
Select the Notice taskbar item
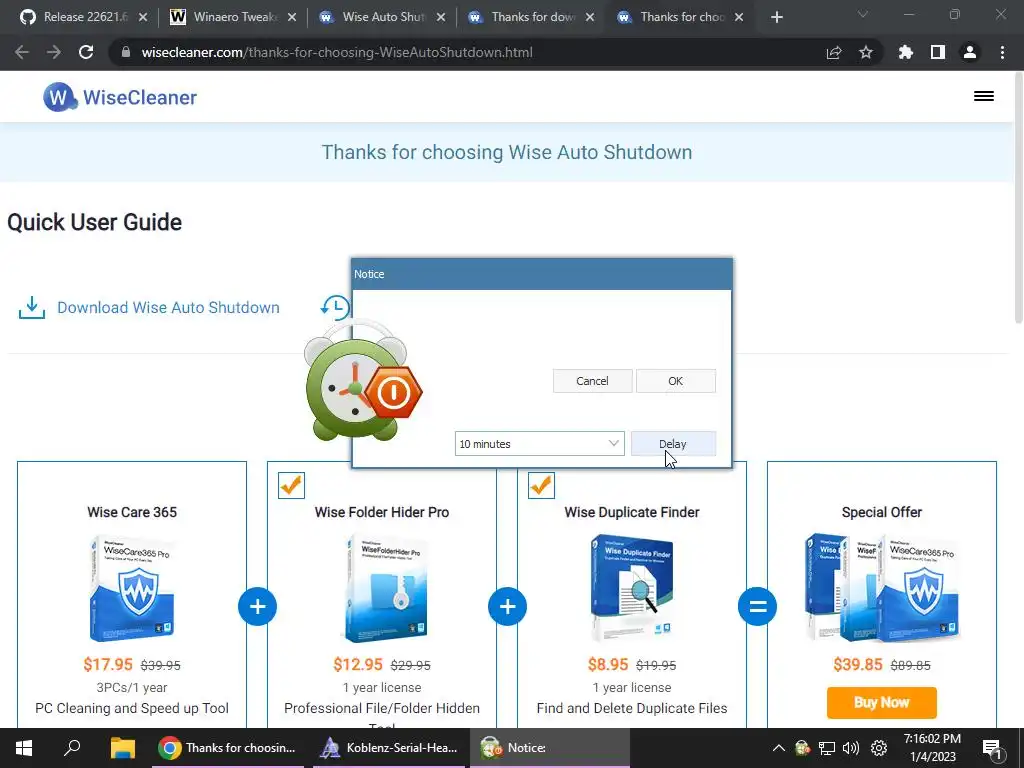[549, 748]
